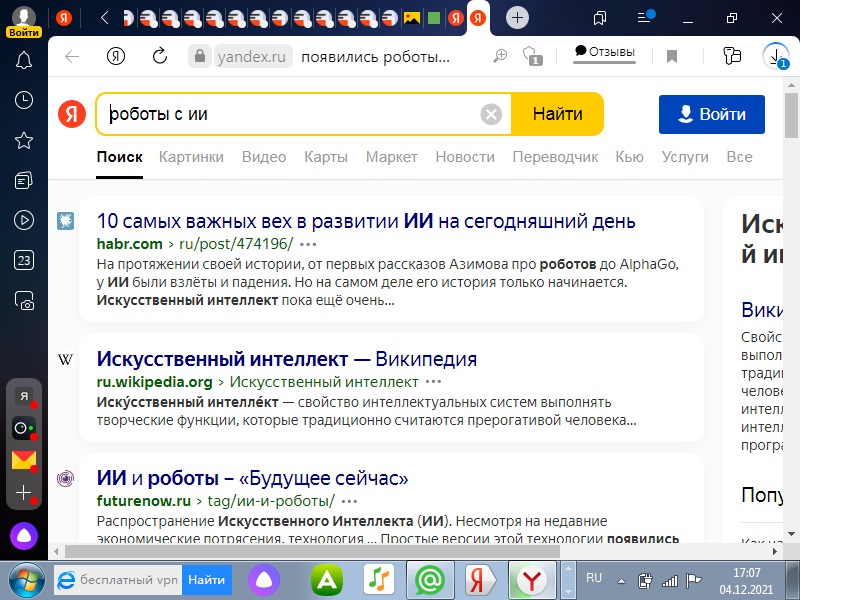Reload the current page

click(160, 56)
